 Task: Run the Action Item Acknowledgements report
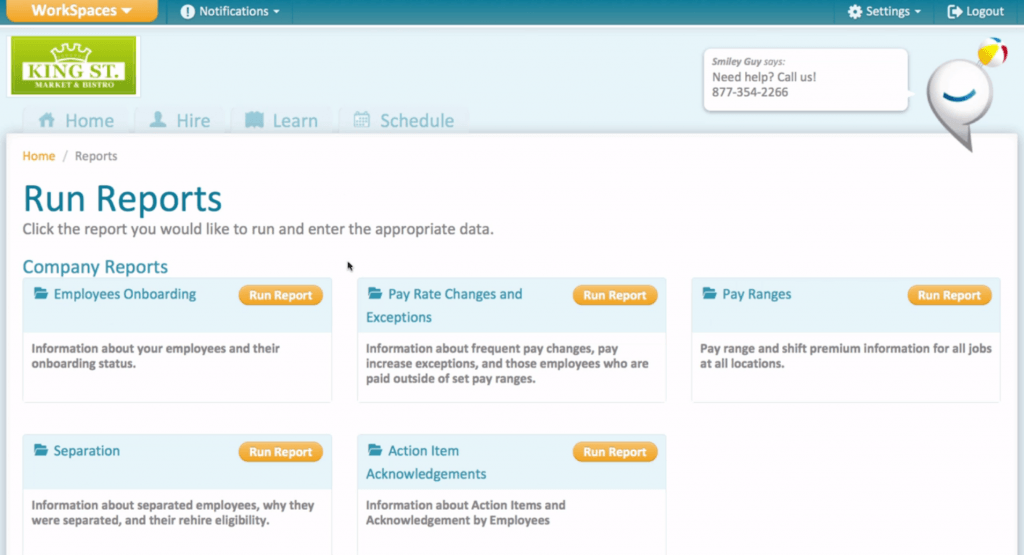click(615, 452)
